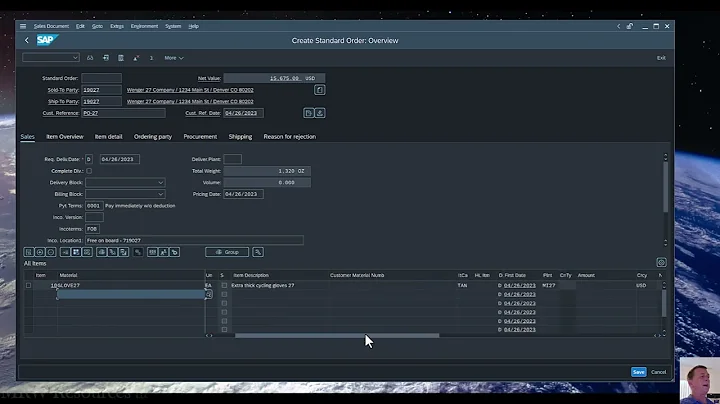Click the items table vertical scrollbar
720x404 pixels.
[x=664, y=303]
